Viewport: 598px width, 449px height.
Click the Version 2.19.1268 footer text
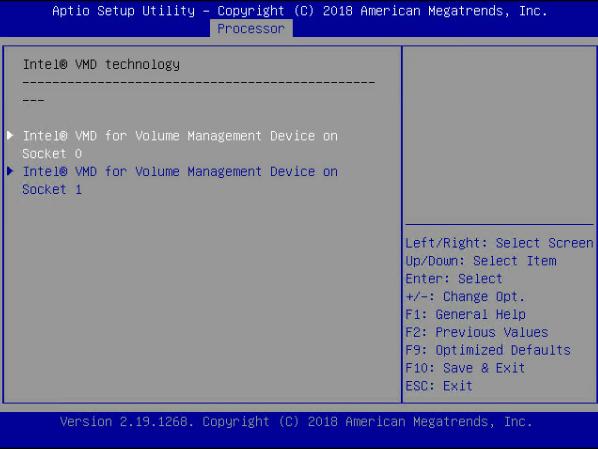click(296, 422)
